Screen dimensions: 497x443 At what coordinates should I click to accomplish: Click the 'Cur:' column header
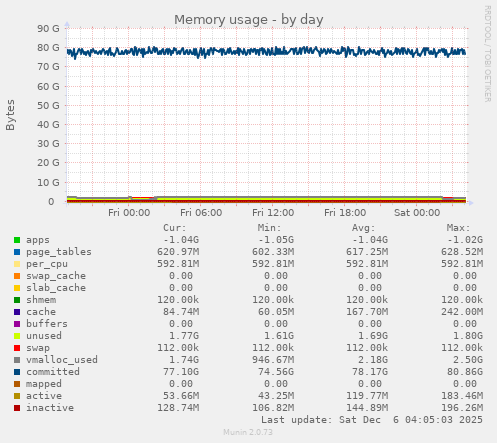pyautogui.click(x=174, y=228)
